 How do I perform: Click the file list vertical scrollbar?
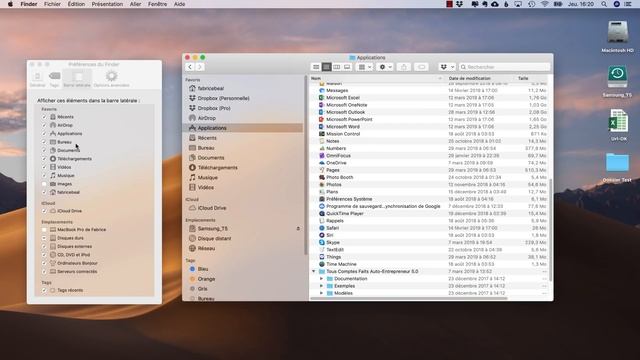tap(551, 229)
